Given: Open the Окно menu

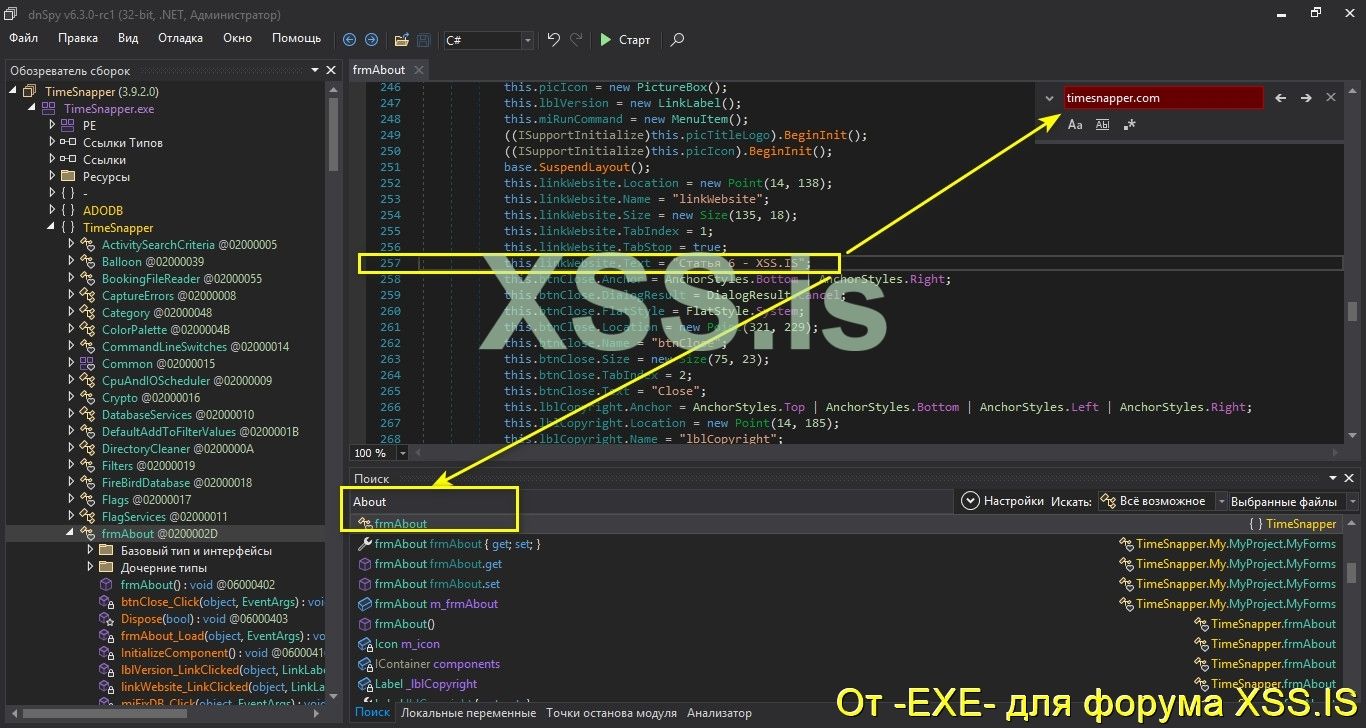Looking at the screenshot, I should click(237, 38).
